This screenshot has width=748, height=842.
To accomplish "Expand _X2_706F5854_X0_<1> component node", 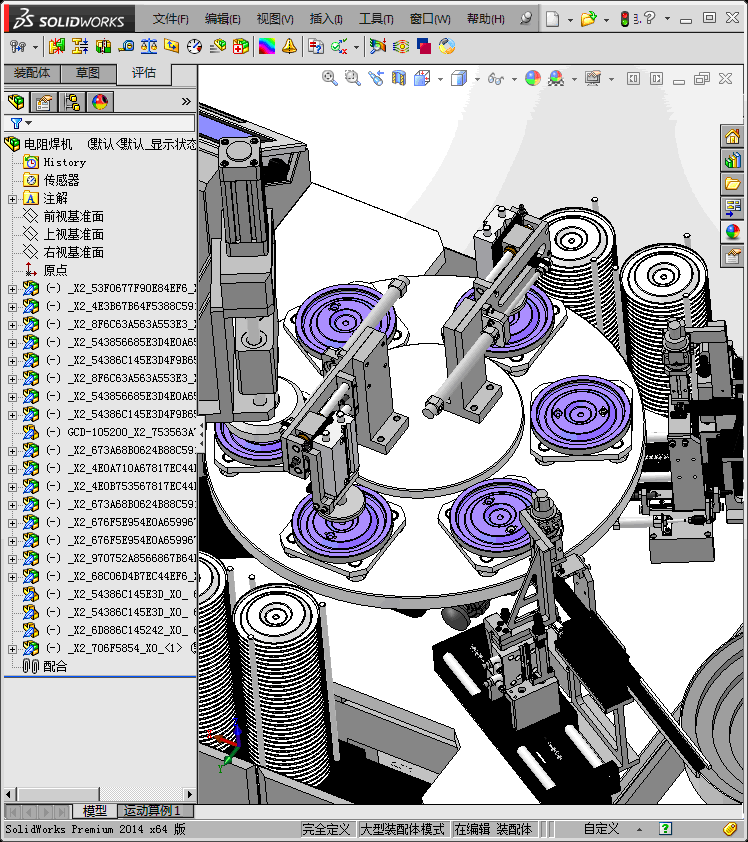I will point(12,649).
